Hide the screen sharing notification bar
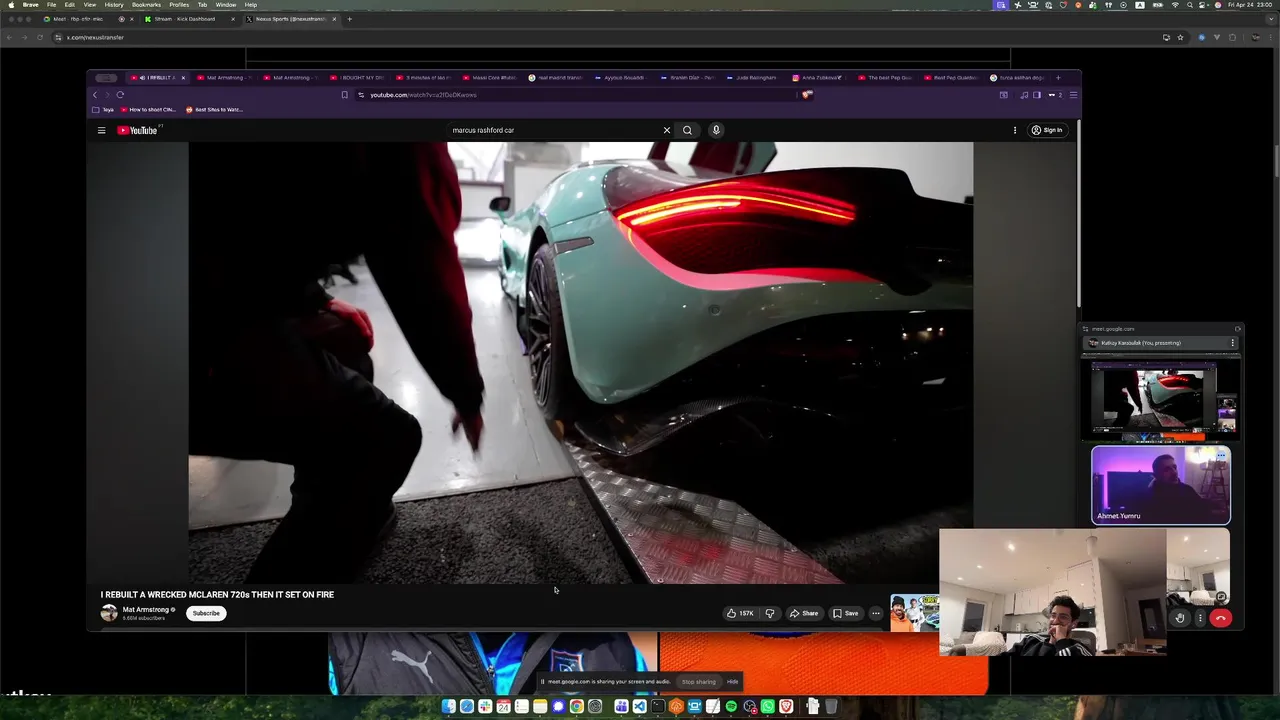 (x=732, y=682)
